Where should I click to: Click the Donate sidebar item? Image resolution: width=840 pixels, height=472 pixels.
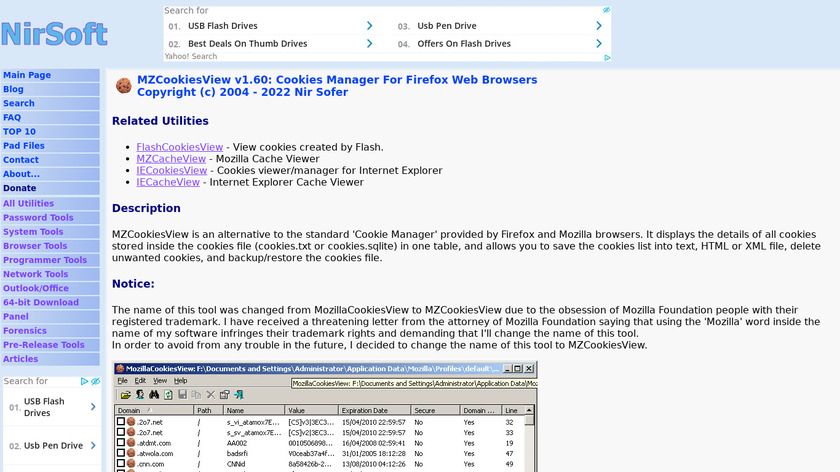(x=50, y=188)
